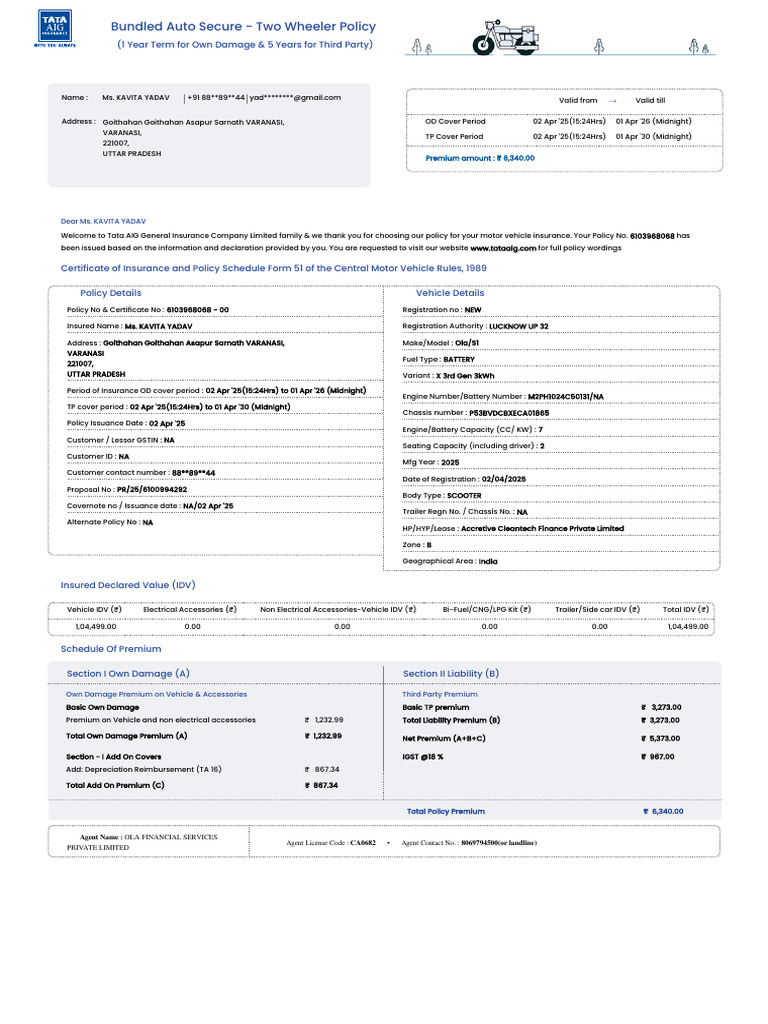Screen dimensions: 768x1024
Task: Click the Certificate of Insurance Form 51 heading
Action: tap(274, 268)
